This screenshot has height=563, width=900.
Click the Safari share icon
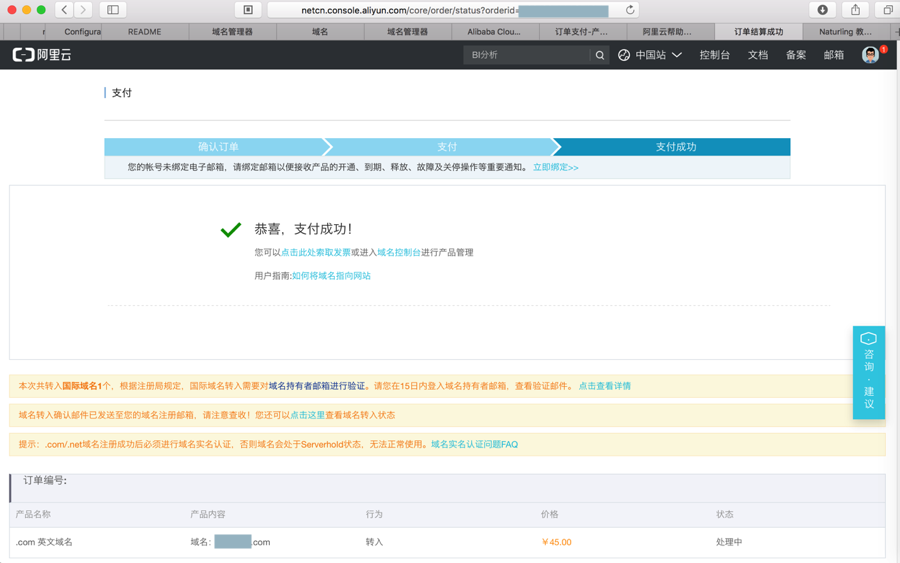coord(855,10)
